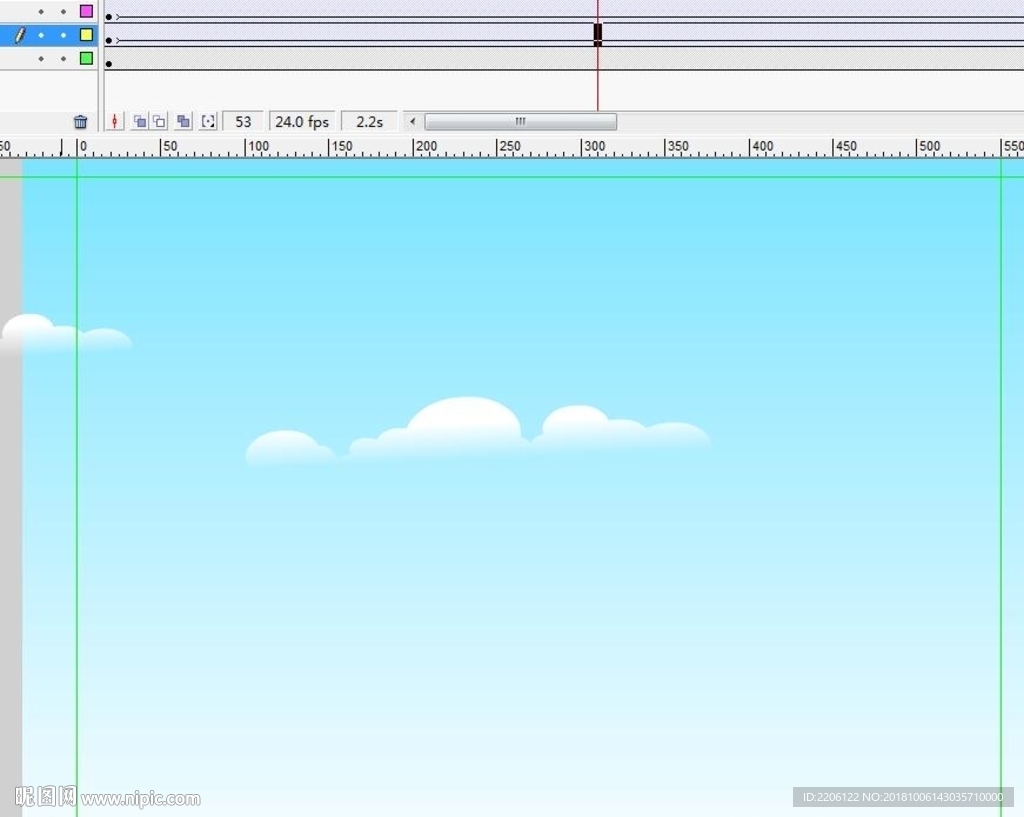Click the small cloud at stage left edge
This screenshot has height=817, width=1024.
point(65,334)
